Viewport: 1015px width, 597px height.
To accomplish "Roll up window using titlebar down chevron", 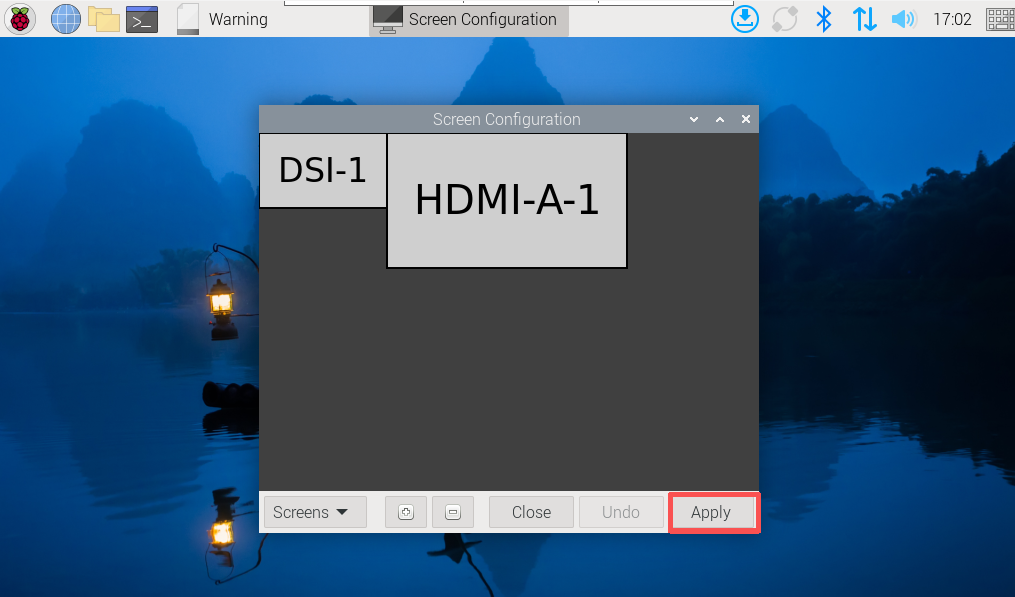I will 694,119.
